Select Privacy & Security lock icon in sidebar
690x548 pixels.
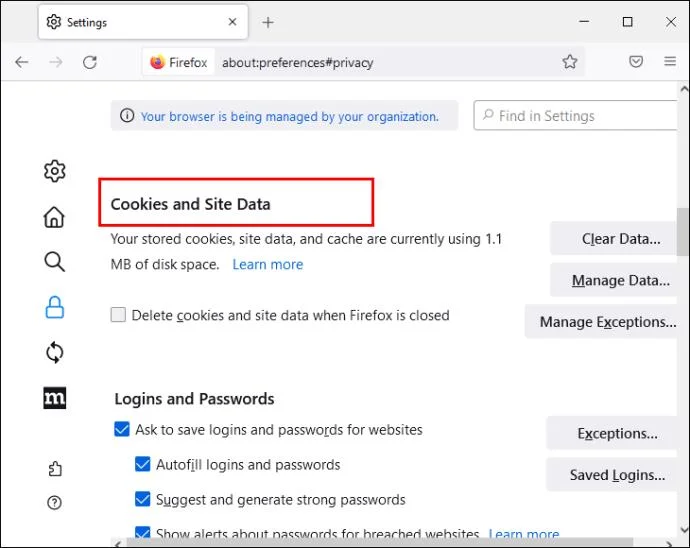point(55,307)
